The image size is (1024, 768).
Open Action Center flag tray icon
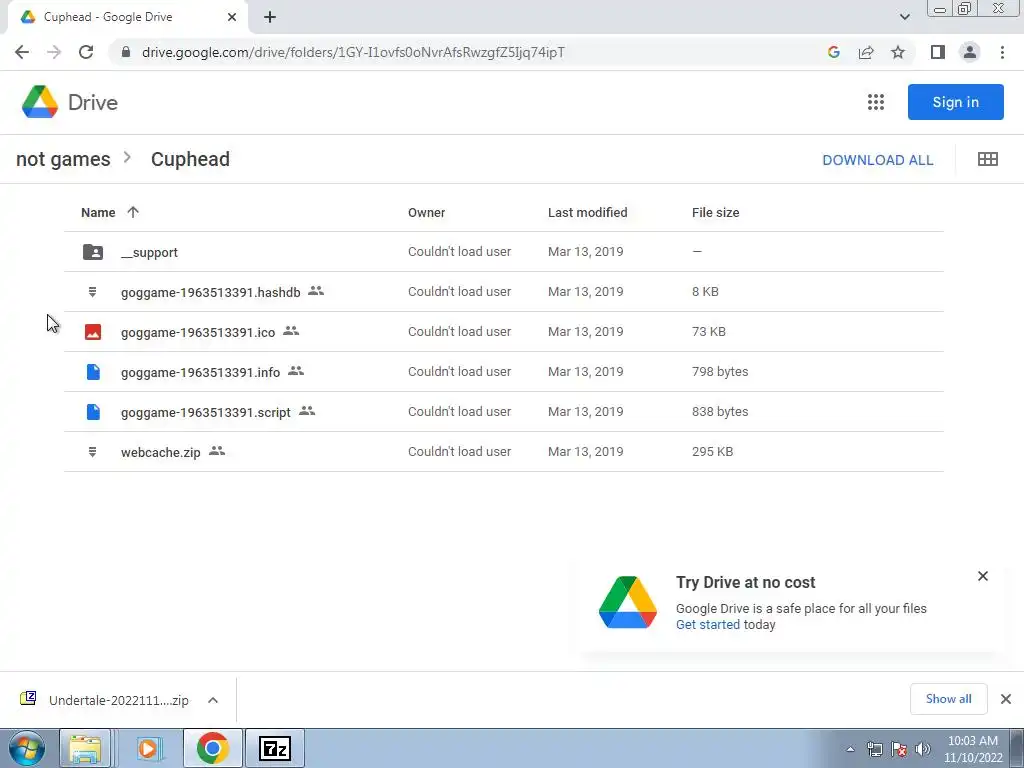tap(899, 750)
